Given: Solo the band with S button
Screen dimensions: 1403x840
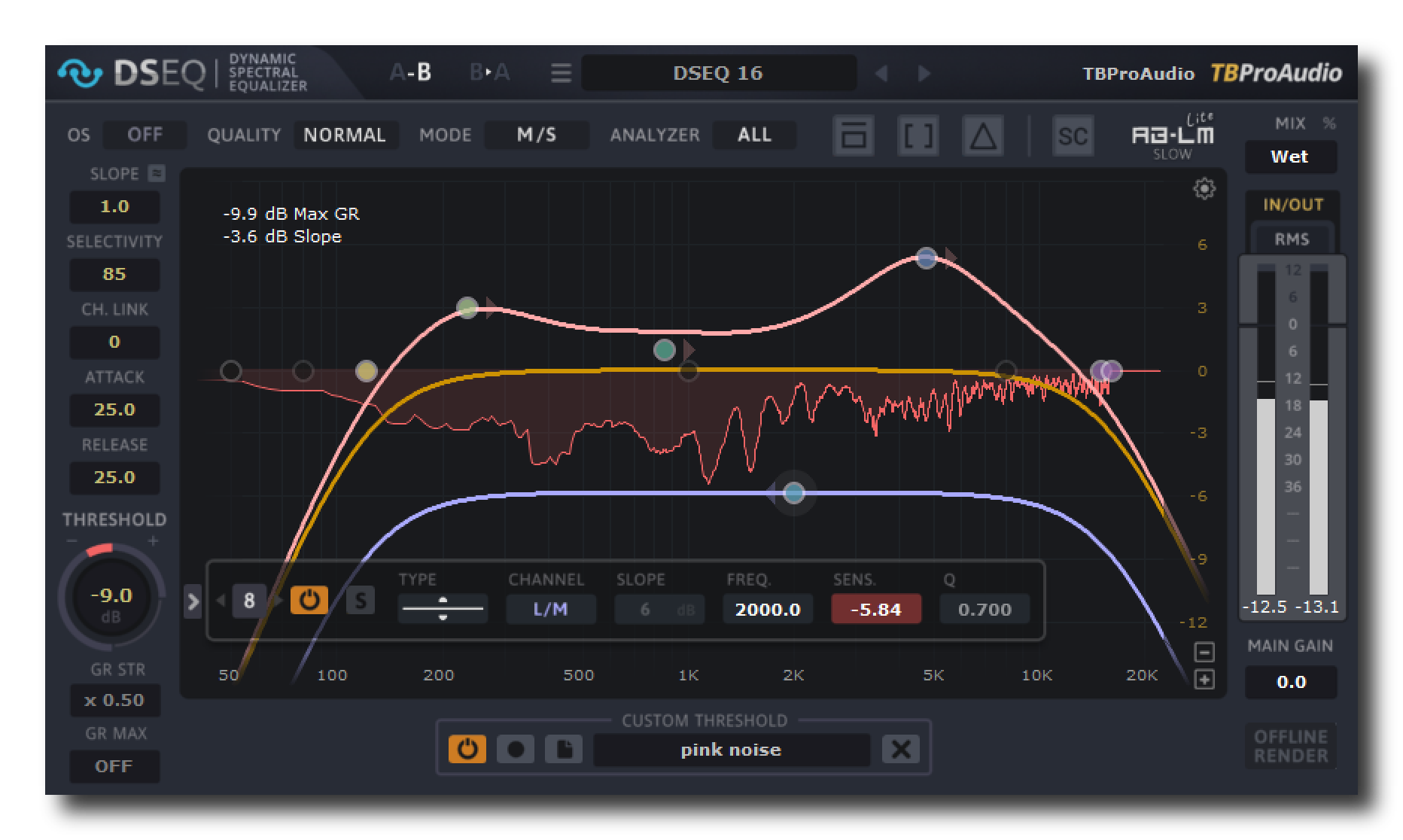Looking at the screenshot, I should (361, 601).
